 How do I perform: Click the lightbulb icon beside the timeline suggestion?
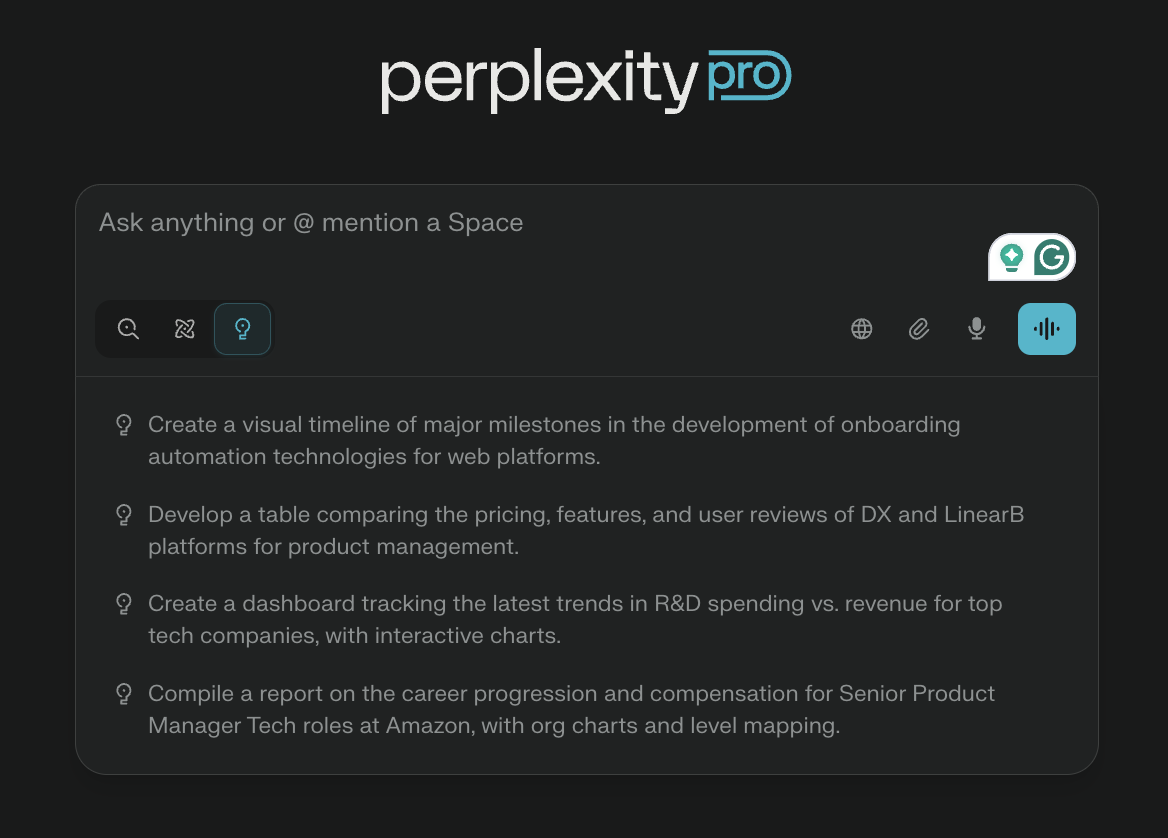tap(123, 424)
